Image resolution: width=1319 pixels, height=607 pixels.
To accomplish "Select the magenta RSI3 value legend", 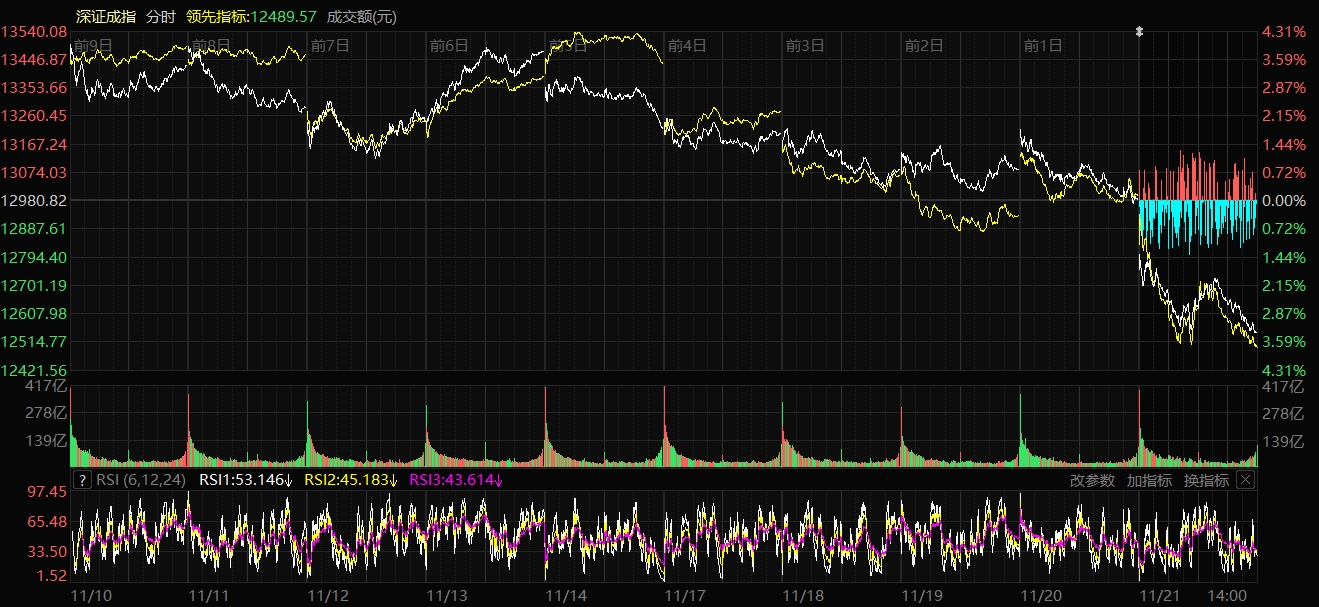I will pyautogui.click(x=457, y=480).
